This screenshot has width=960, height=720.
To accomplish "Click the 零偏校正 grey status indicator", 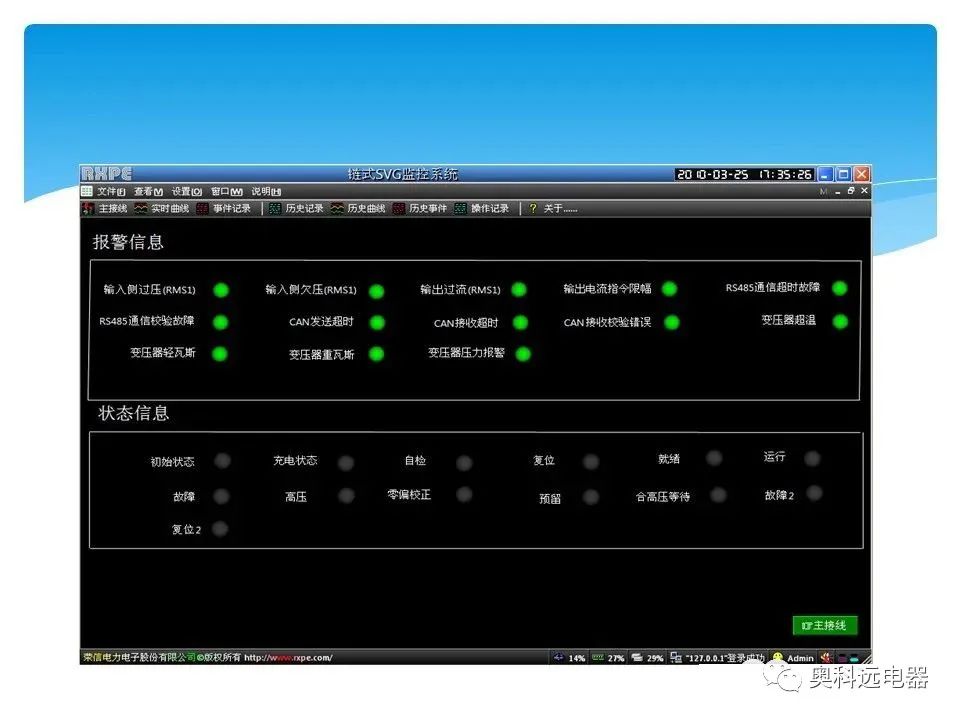I will pyautogui.click(x=465, y=494).
